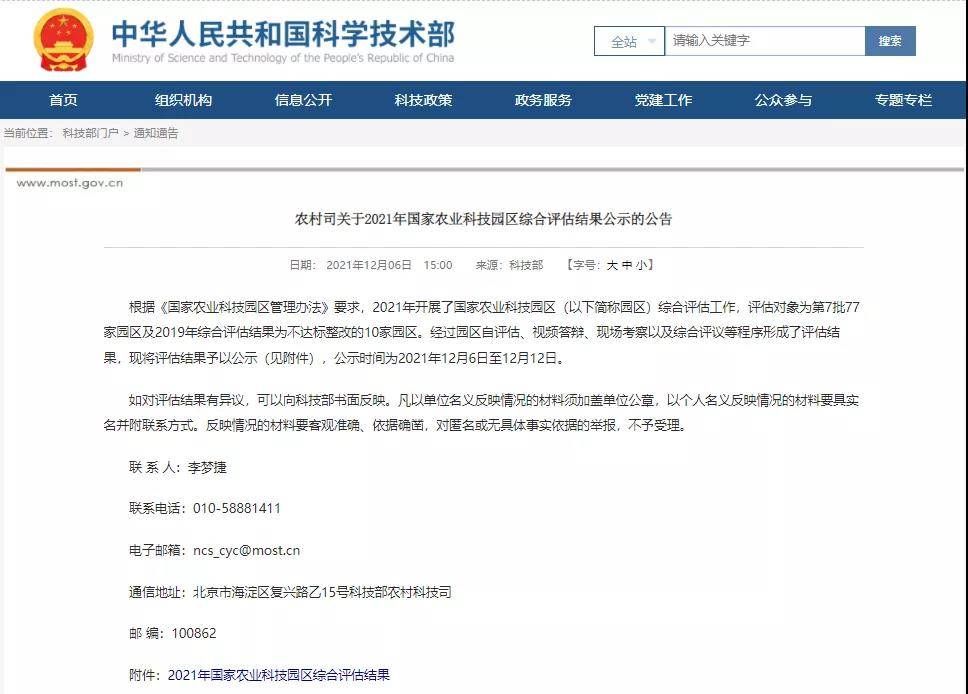Click the phone number 010-58881411

(x=237, y=508)
